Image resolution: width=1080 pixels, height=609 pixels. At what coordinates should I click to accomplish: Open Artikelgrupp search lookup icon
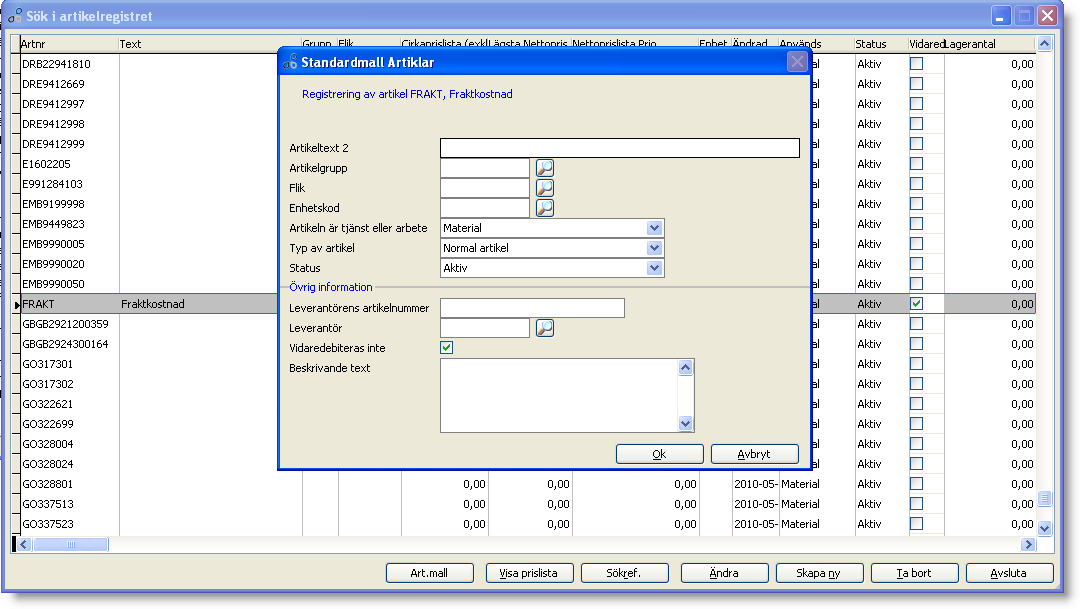pyautogui.click(x=545, y=167)
